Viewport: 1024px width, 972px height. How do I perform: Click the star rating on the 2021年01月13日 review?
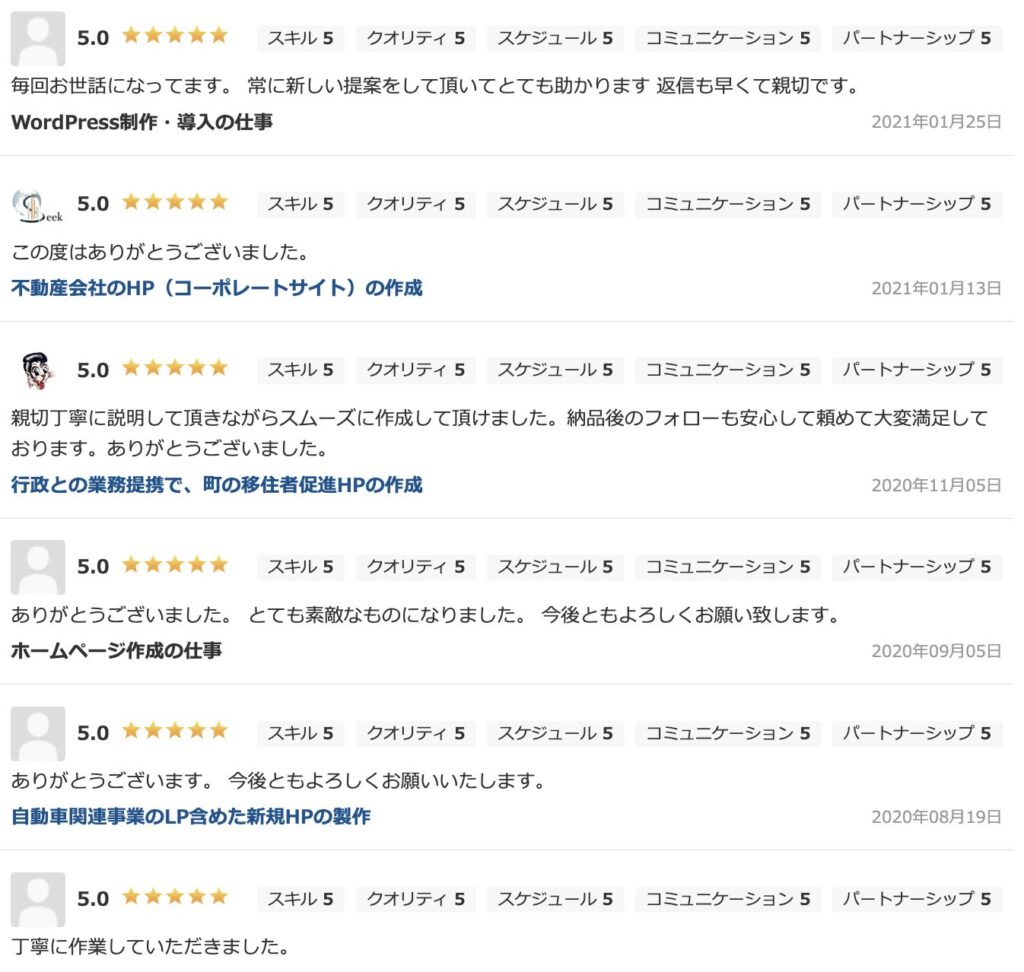point(175,202)
